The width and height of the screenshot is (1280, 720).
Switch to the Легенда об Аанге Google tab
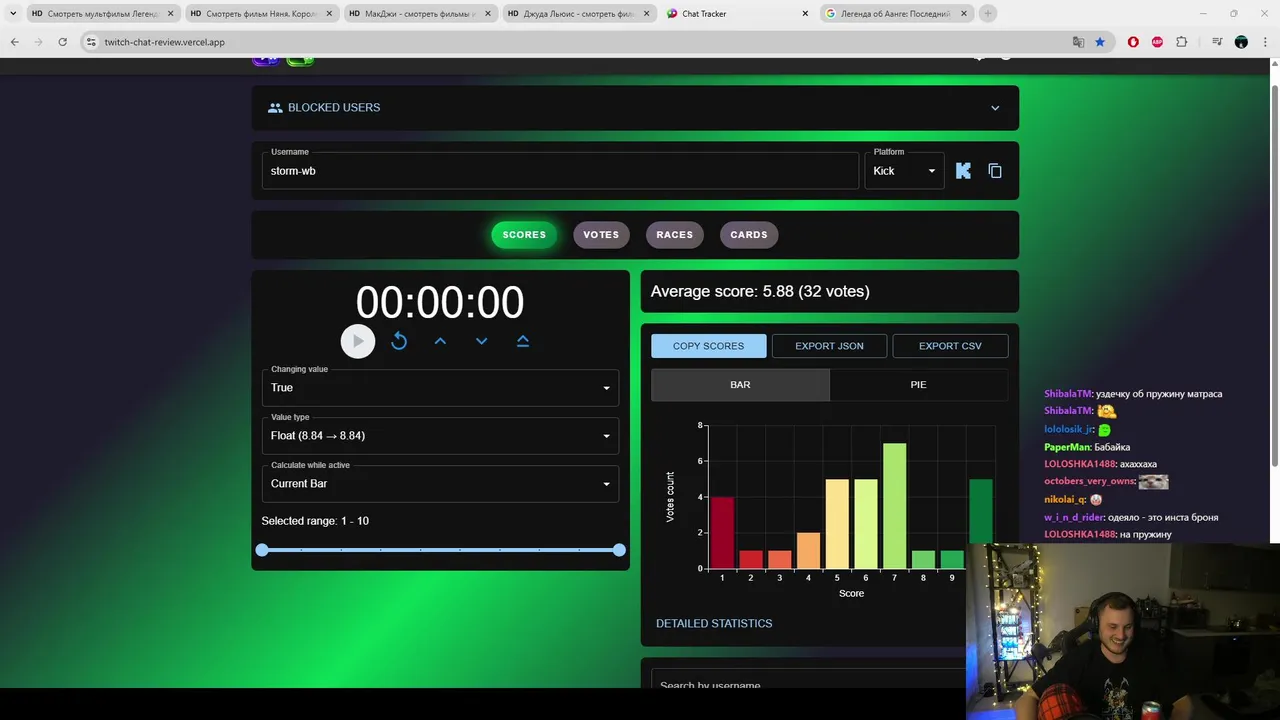[896, 14]
